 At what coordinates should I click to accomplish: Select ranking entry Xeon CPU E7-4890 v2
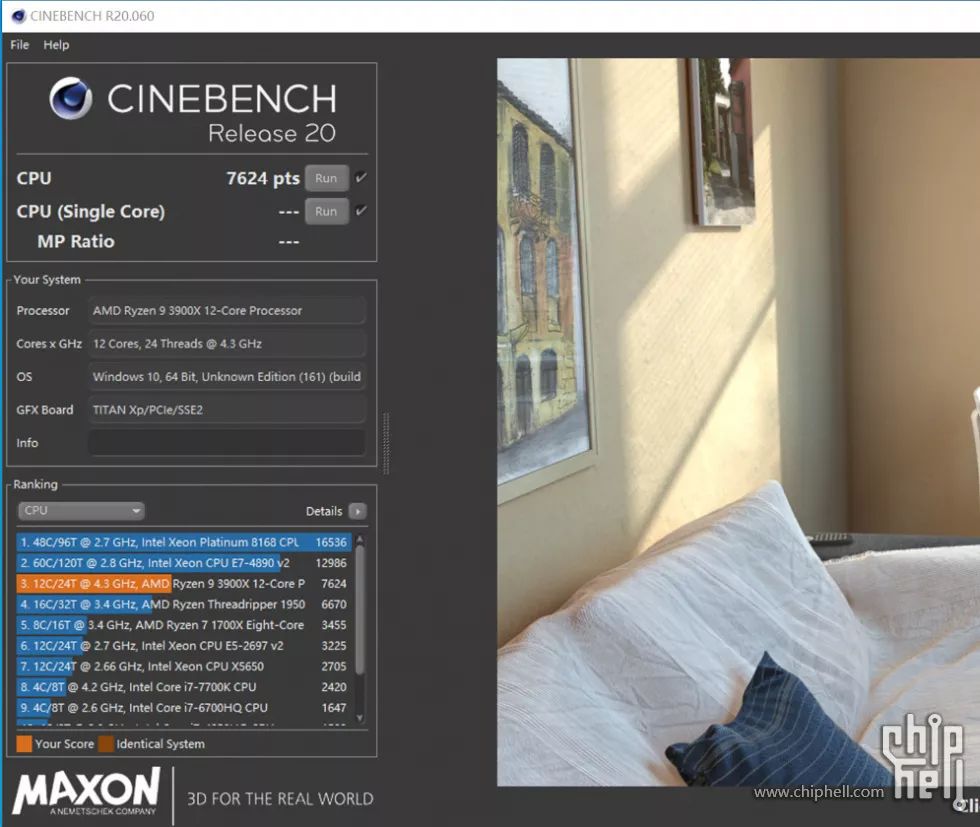click(184, 563)
